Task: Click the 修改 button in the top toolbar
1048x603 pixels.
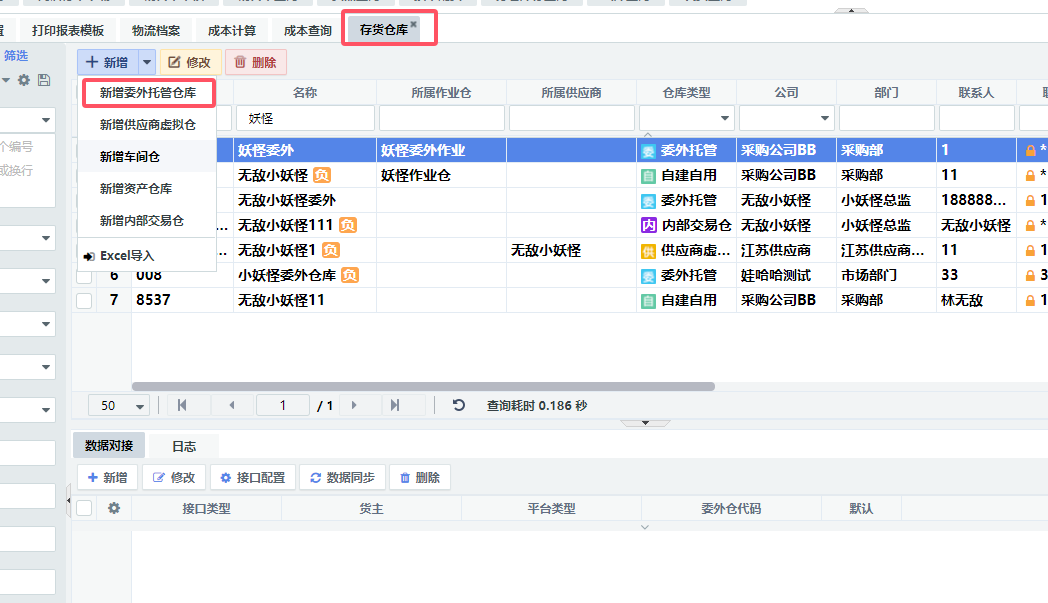Action: (190, 62)
